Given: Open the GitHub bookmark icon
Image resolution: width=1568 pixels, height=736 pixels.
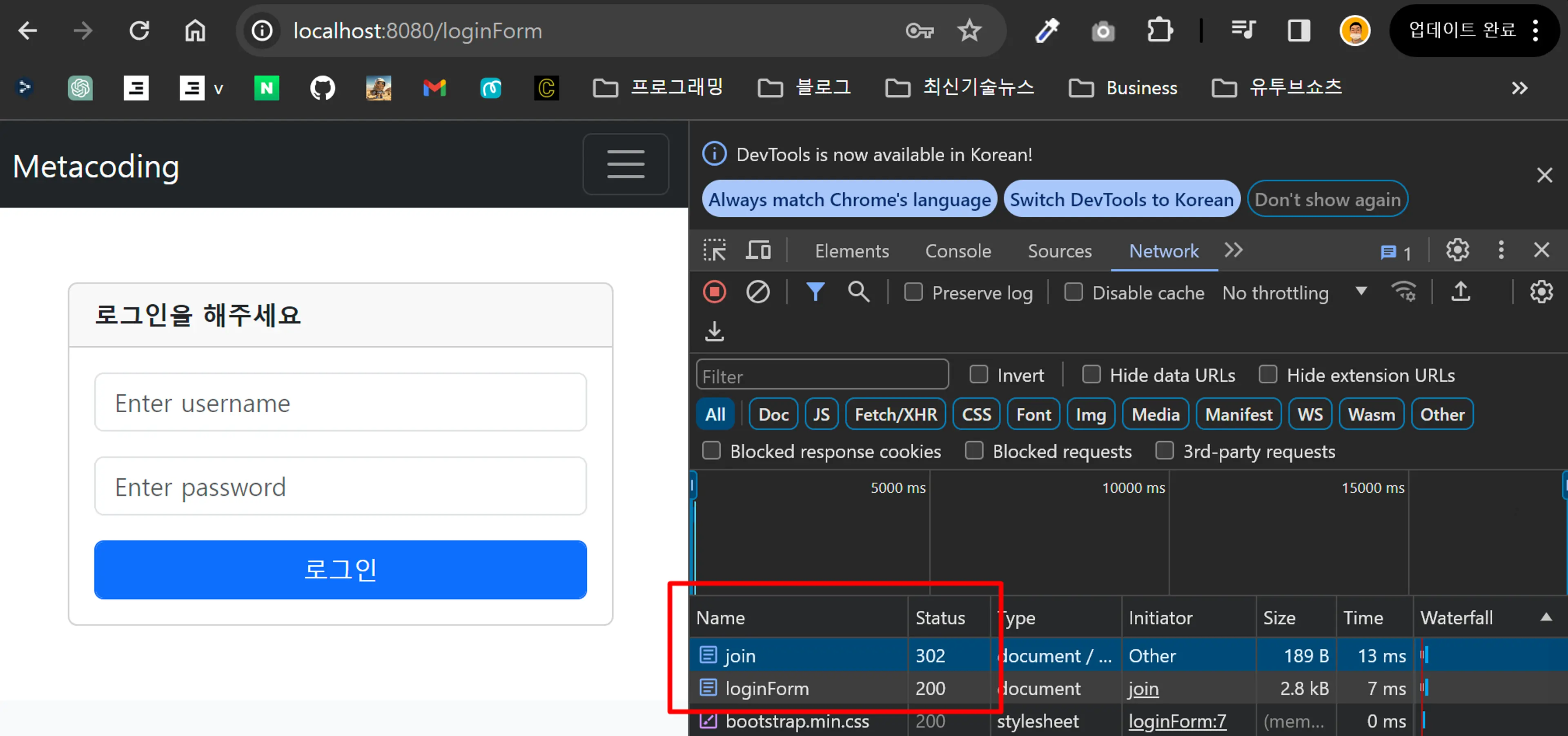Looking at the screenshot, I should [323, 88].
